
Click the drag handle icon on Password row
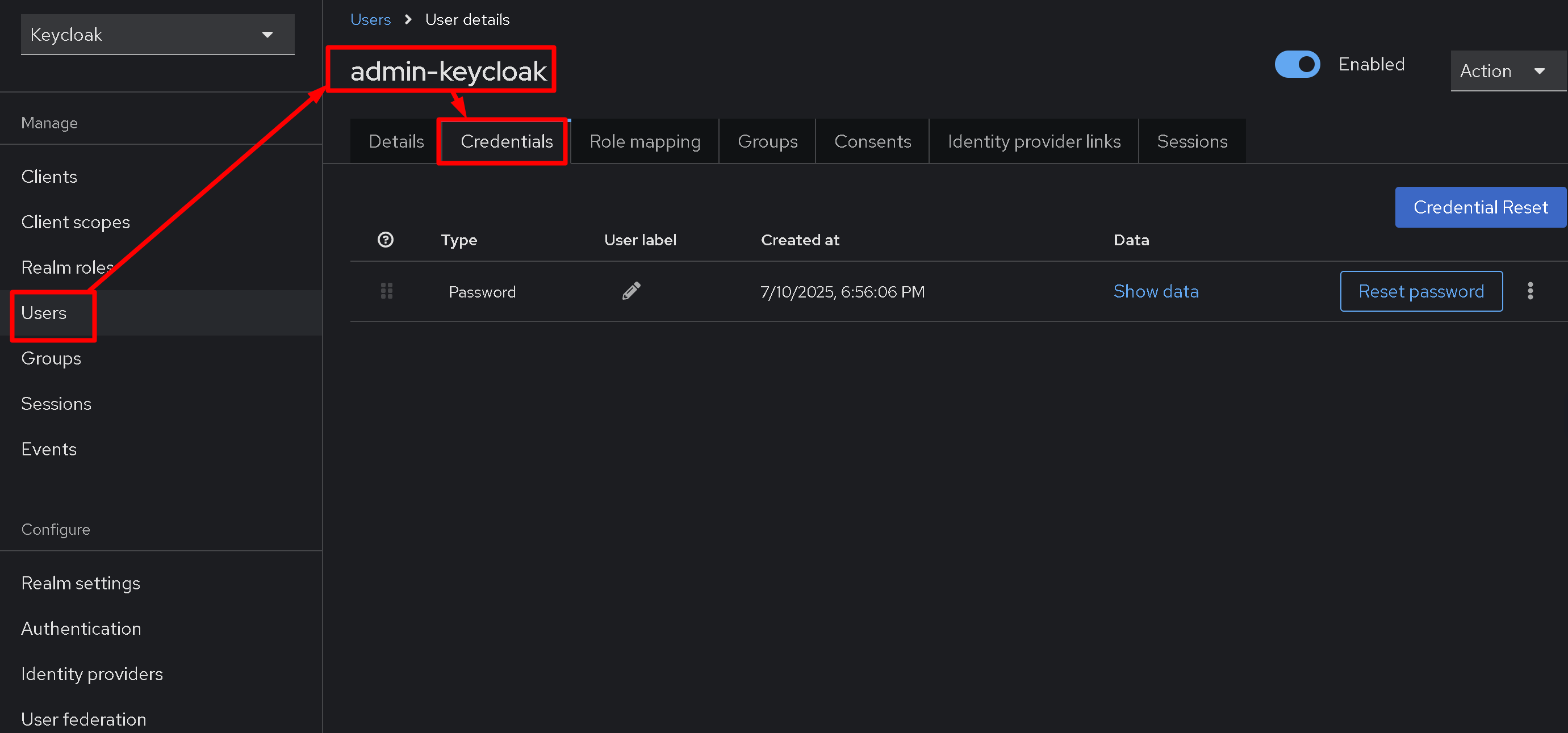(387, 291)
